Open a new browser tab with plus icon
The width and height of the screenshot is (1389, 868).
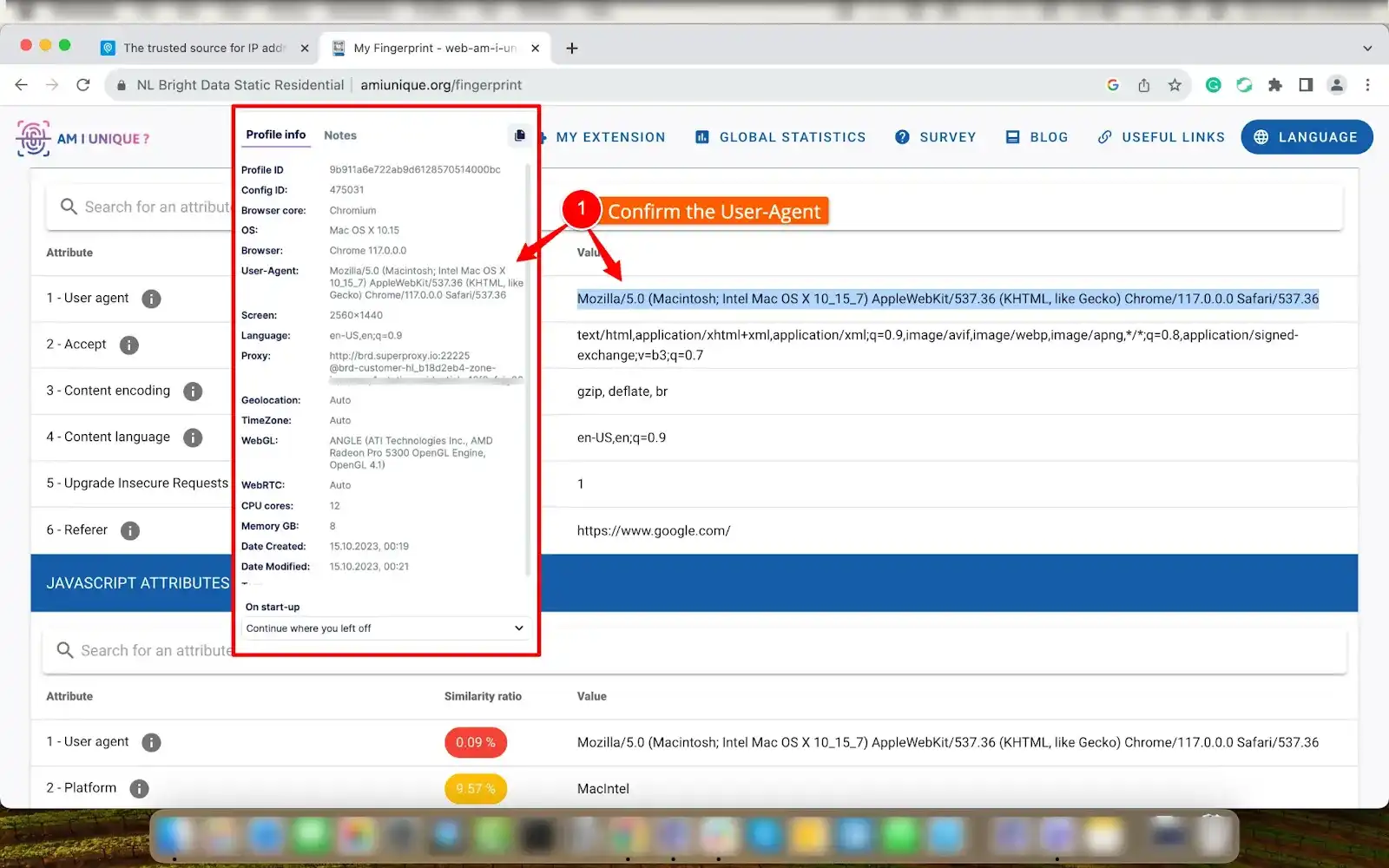[x=571, y=48]
